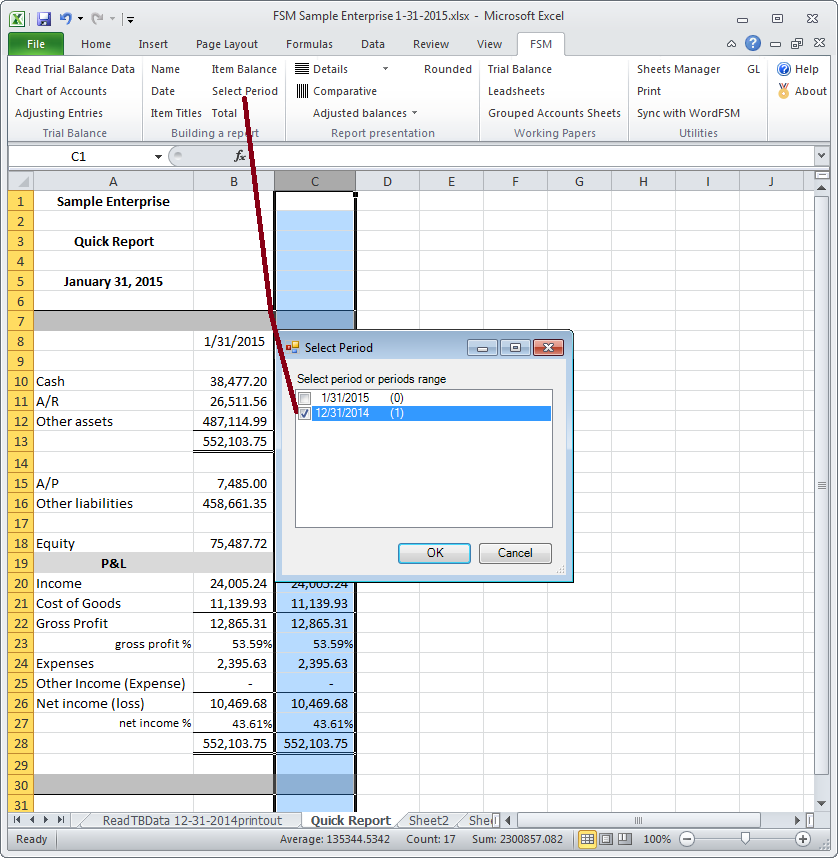
Task: Open the Formulas ribbon tab
Action: coord(309,44)
